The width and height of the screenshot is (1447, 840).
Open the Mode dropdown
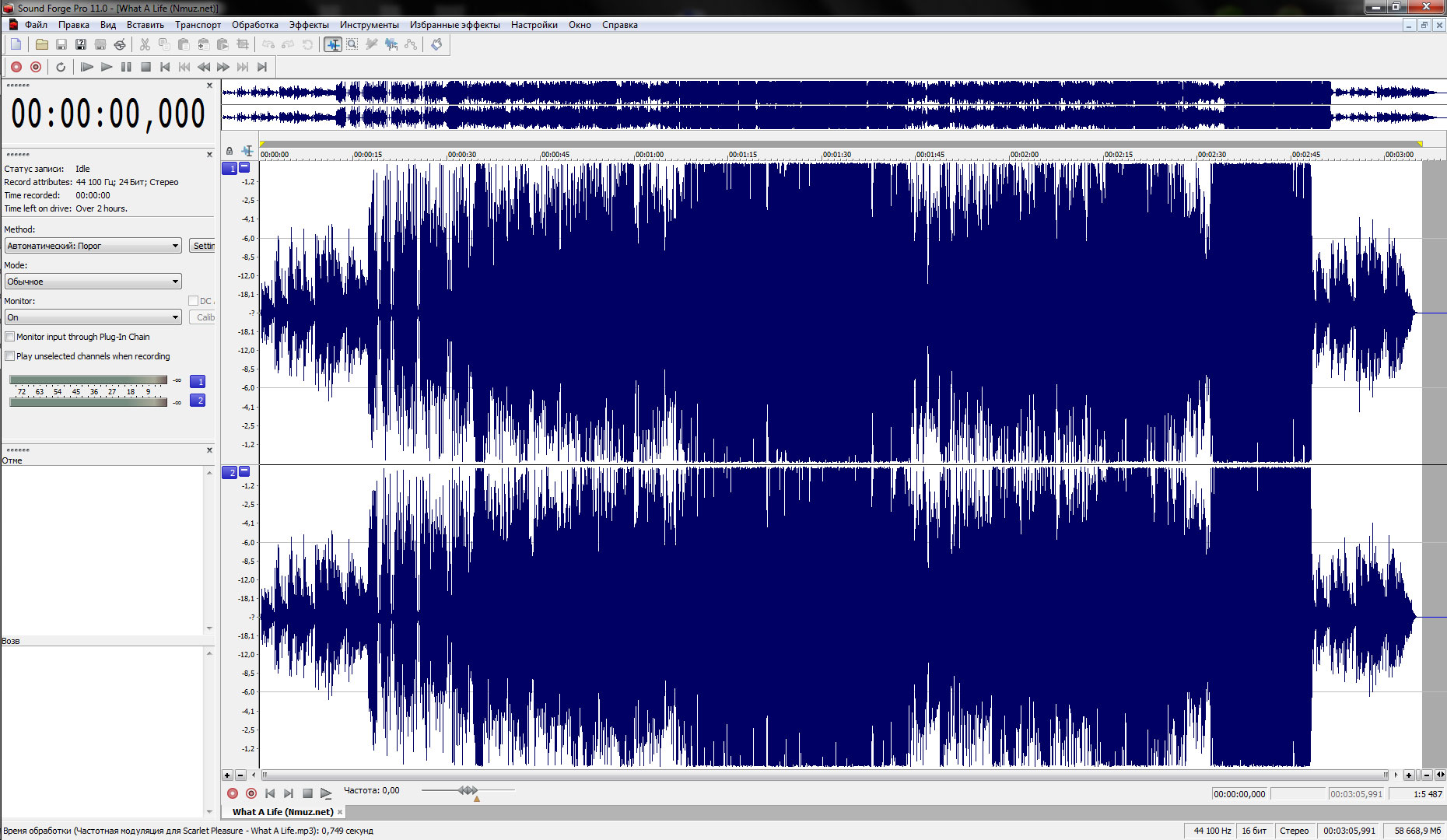(x=93, y=282)
